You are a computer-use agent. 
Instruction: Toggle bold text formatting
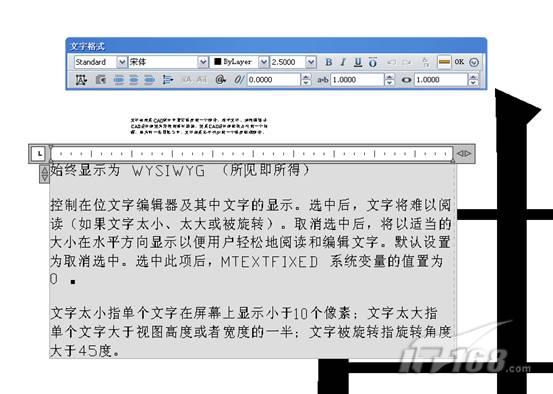click(x=328, y=62)
